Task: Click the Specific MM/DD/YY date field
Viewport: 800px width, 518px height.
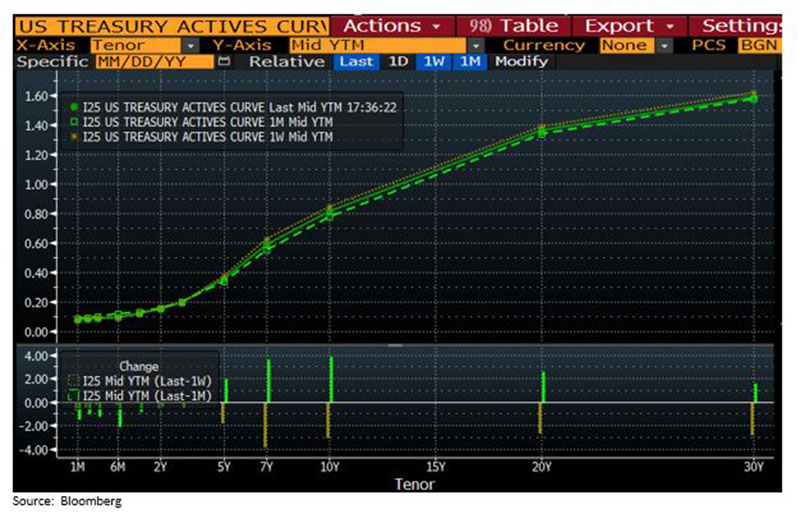Action: click(154, 62)
